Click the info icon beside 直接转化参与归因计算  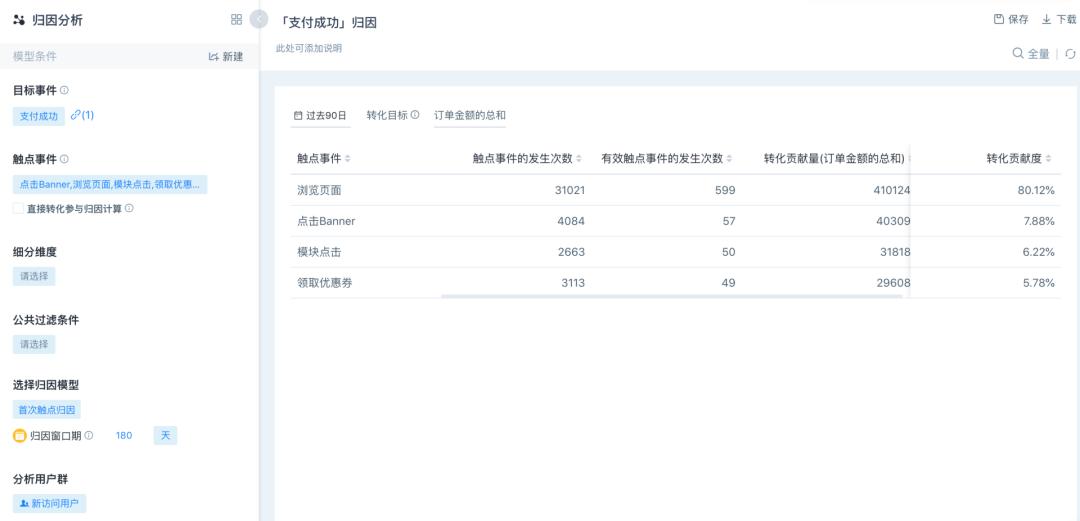click(129, 207)
